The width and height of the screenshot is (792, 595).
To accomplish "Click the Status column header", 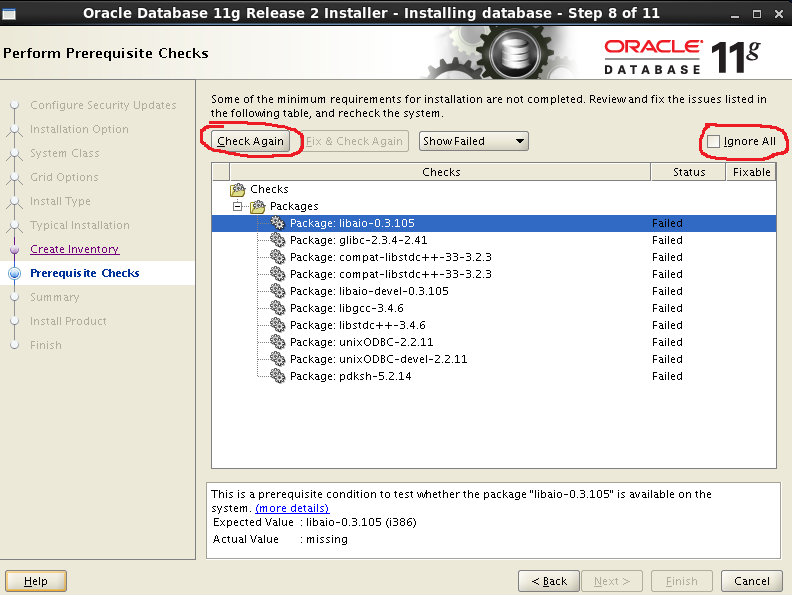I will 688,172.
